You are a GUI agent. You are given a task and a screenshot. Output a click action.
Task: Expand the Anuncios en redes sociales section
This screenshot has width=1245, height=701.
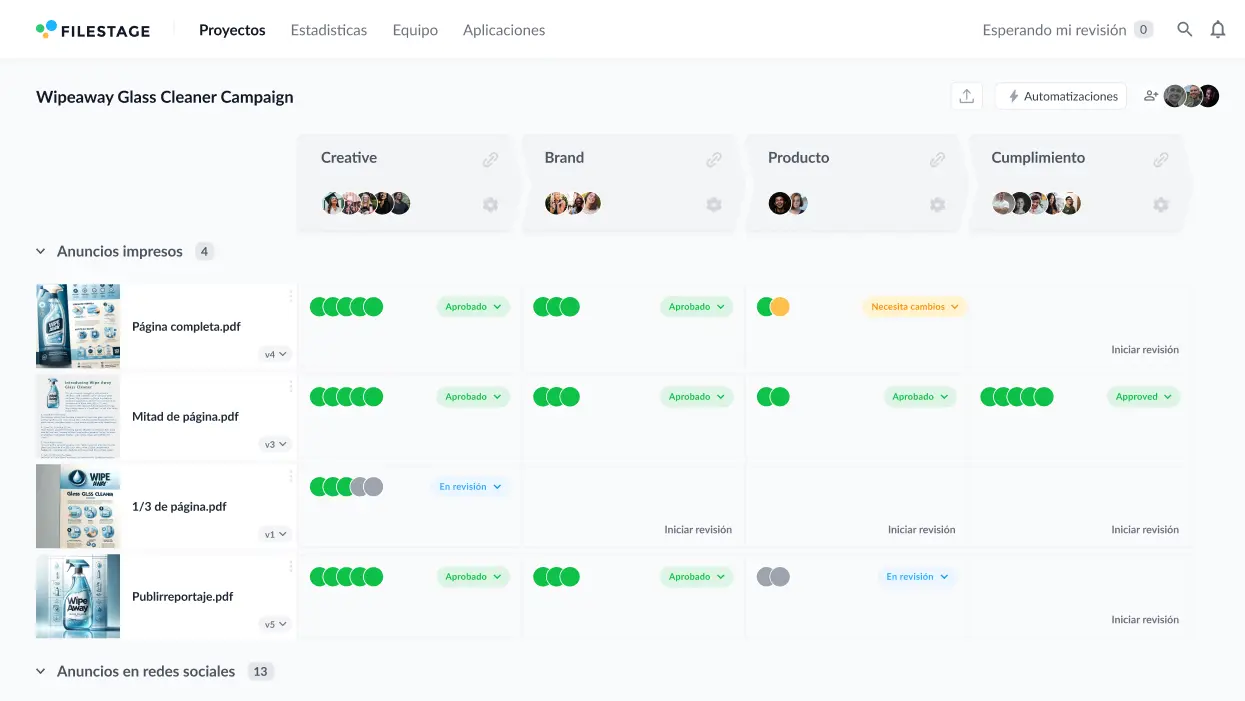click(40, 671)
